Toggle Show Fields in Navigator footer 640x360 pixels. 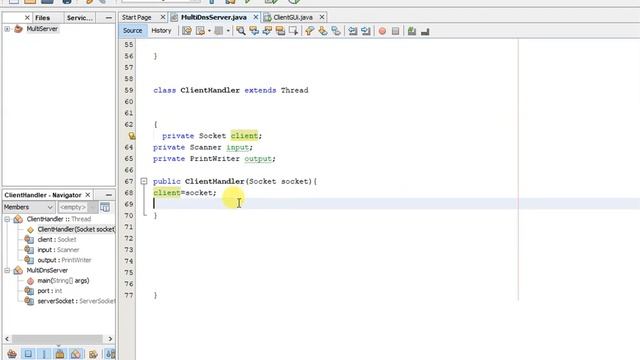[28, 354]
